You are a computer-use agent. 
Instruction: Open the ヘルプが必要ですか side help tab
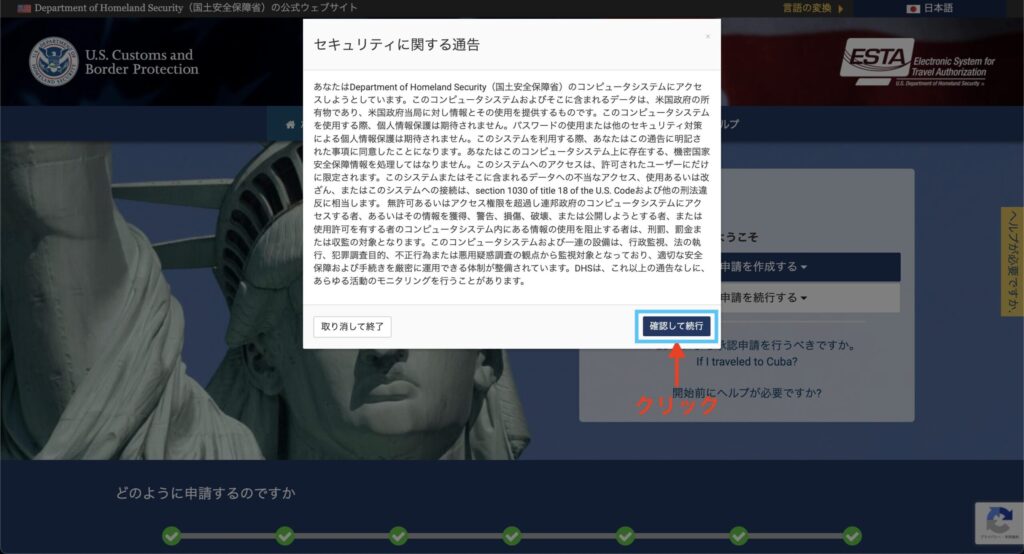tap(1012, 262)
